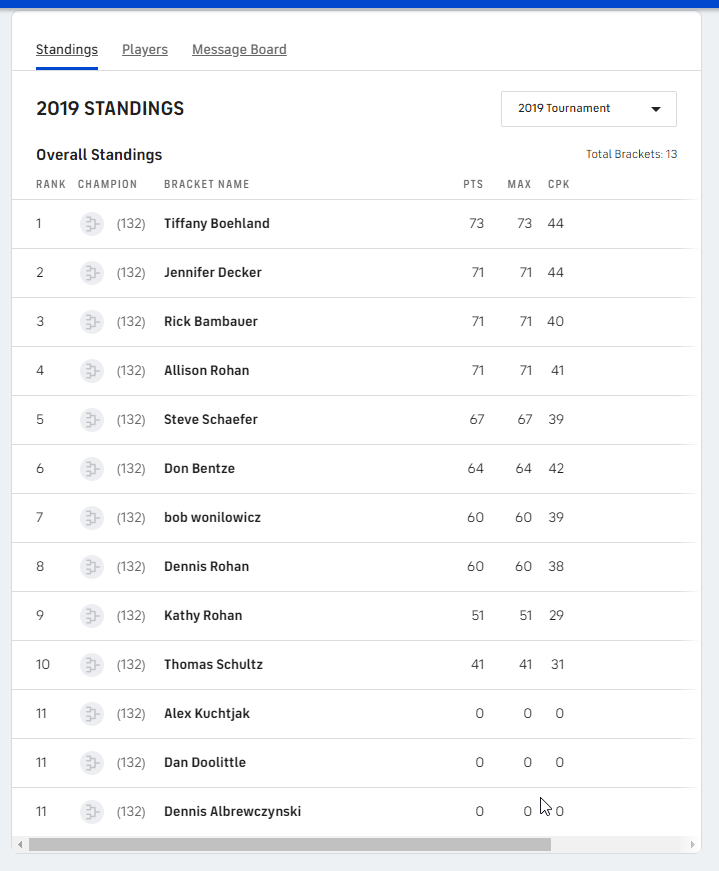Click bracket icon next to Don Bentze
The height and width of the screenshot is (871, 719).
click(92, 469)
